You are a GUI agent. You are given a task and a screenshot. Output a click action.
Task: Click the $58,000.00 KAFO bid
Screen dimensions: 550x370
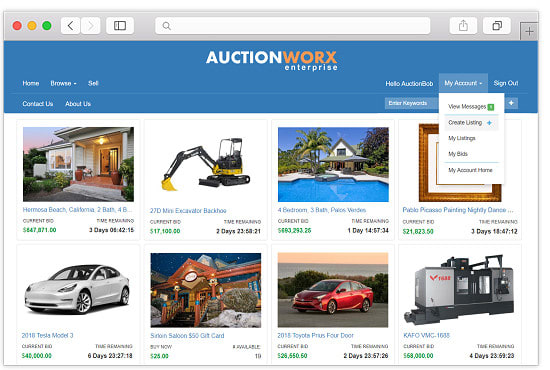click(x=418, y=356)
